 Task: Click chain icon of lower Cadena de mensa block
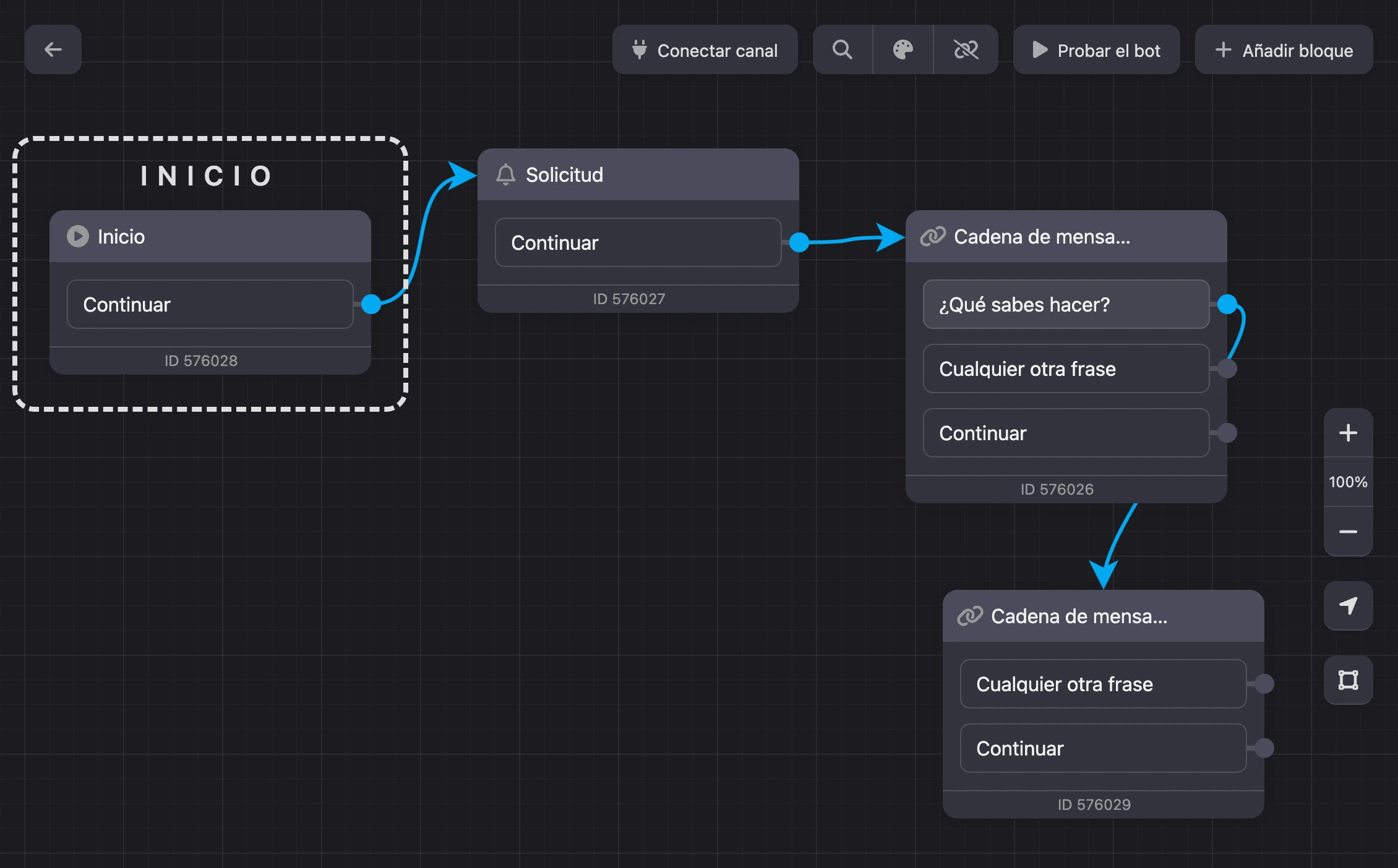click(x=970, y=616)
